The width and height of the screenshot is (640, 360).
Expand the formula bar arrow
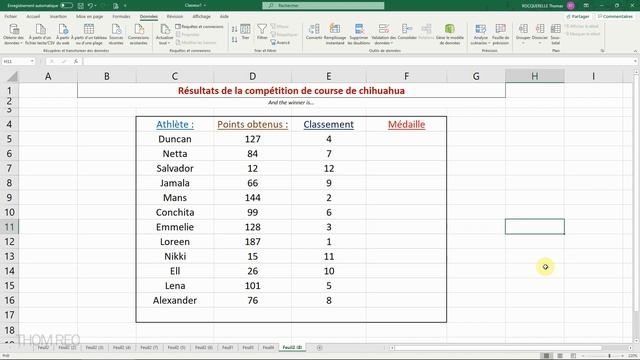(635, 61)
